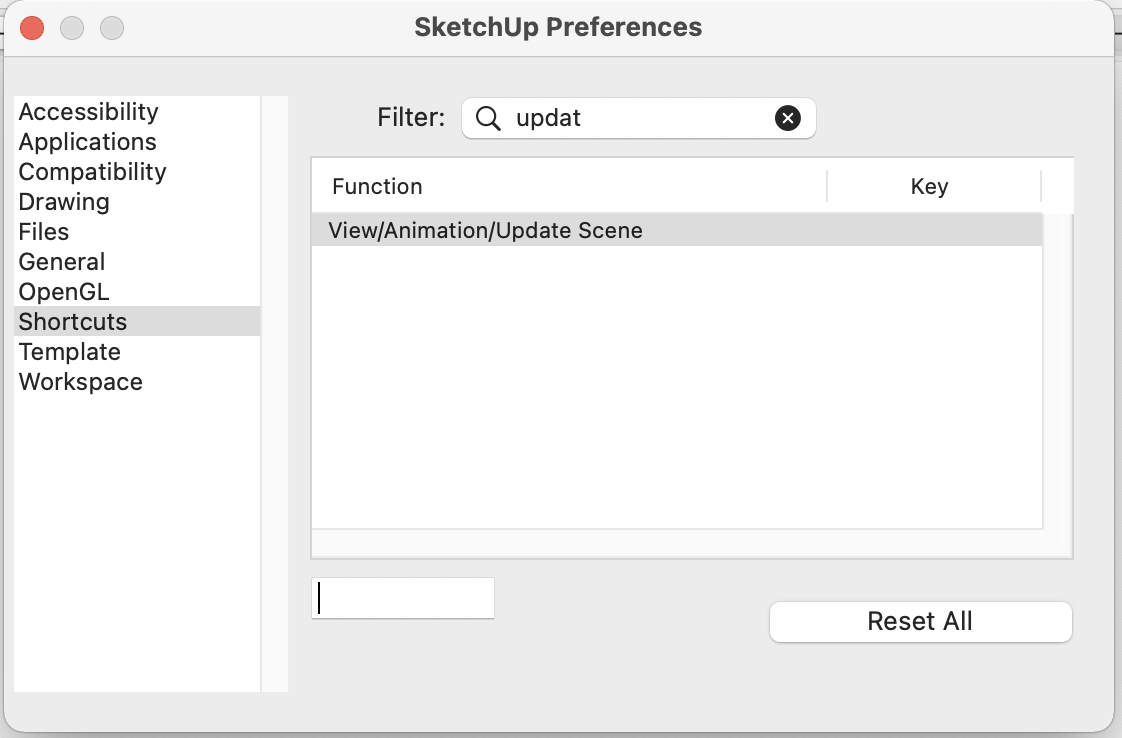Image resolution: width=1122 pixels, height=738 pixels.
Task: Switch to Files preferences
Action: [x=44, y=232]
